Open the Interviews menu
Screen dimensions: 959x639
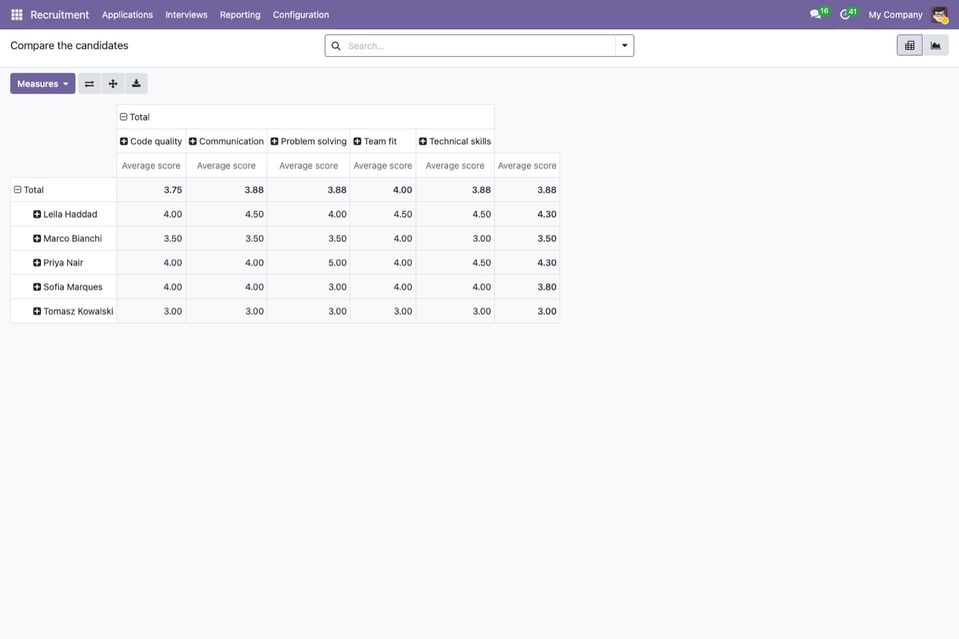(x=187, y=15)
